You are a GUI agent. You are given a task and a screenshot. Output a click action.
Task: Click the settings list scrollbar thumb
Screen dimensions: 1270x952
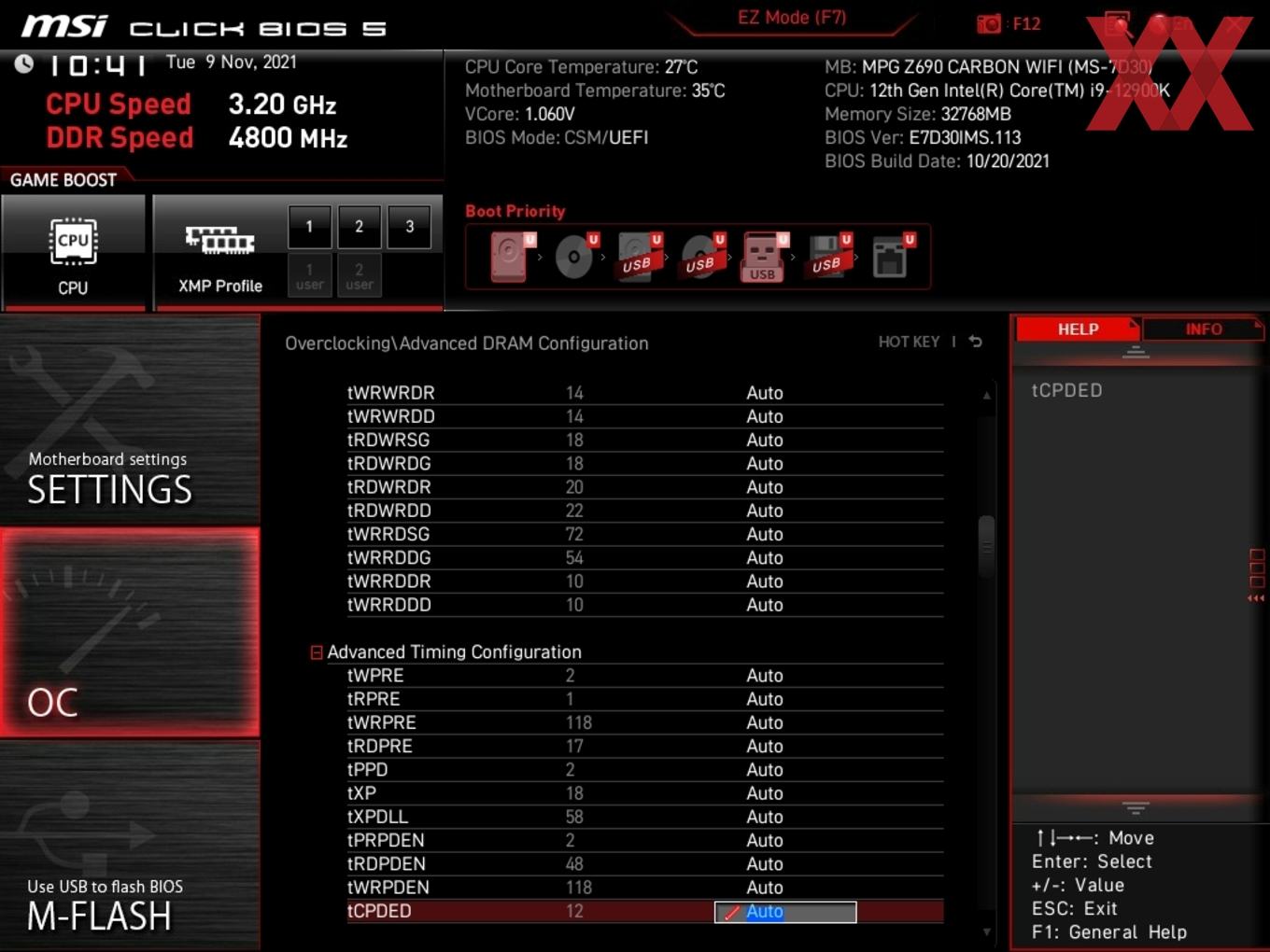(986, 547)
